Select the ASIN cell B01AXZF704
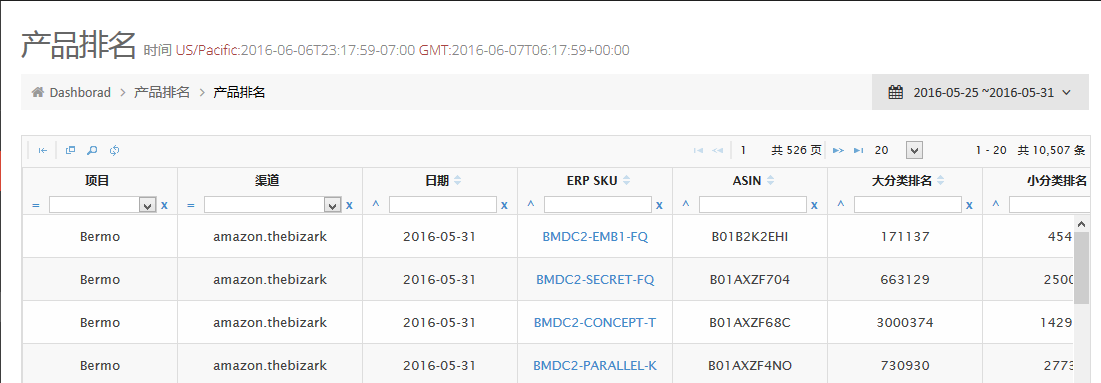This screenshot has height=383, width=1101. pos(750,280)
